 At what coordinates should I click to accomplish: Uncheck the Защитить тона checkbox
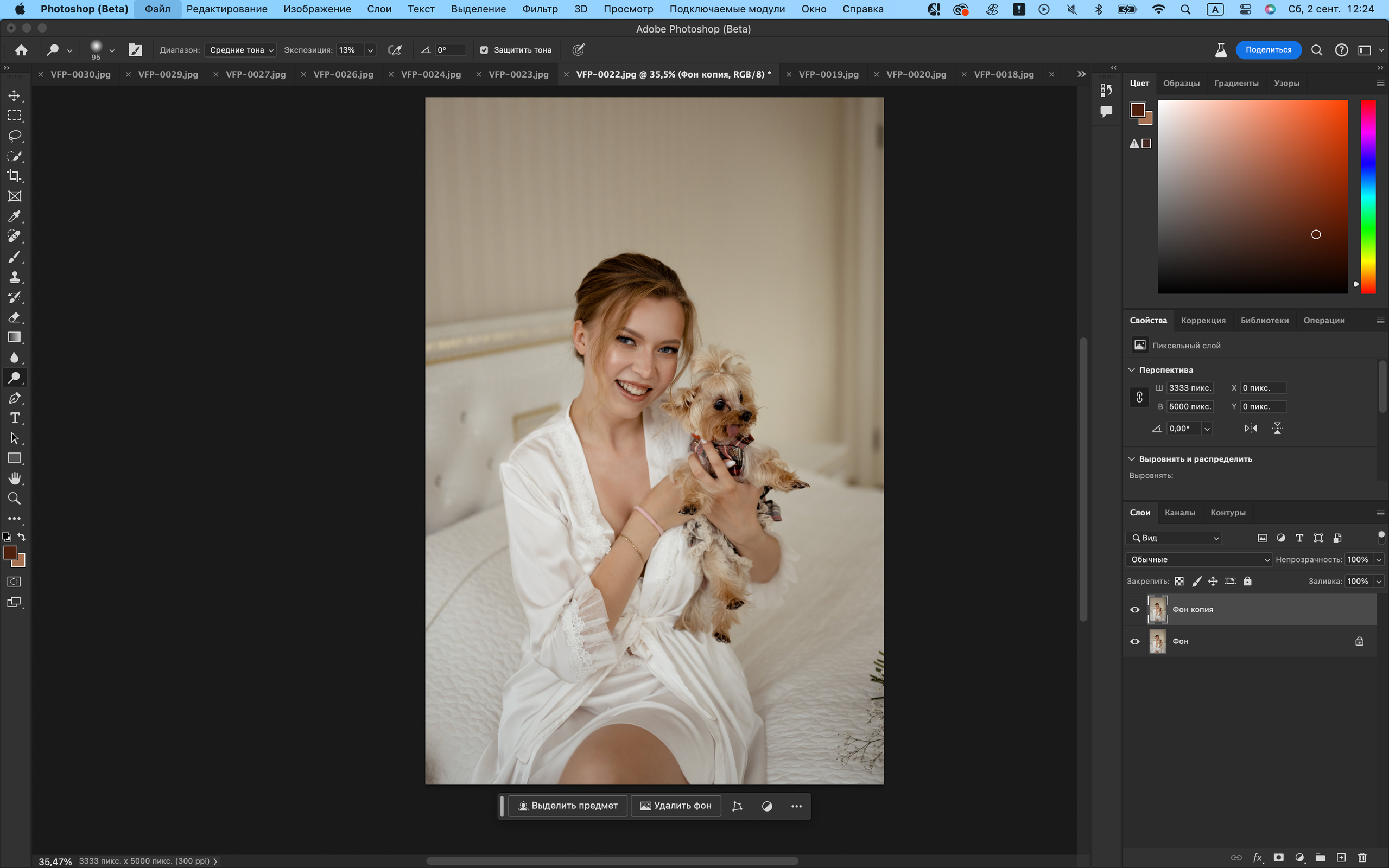484,50
